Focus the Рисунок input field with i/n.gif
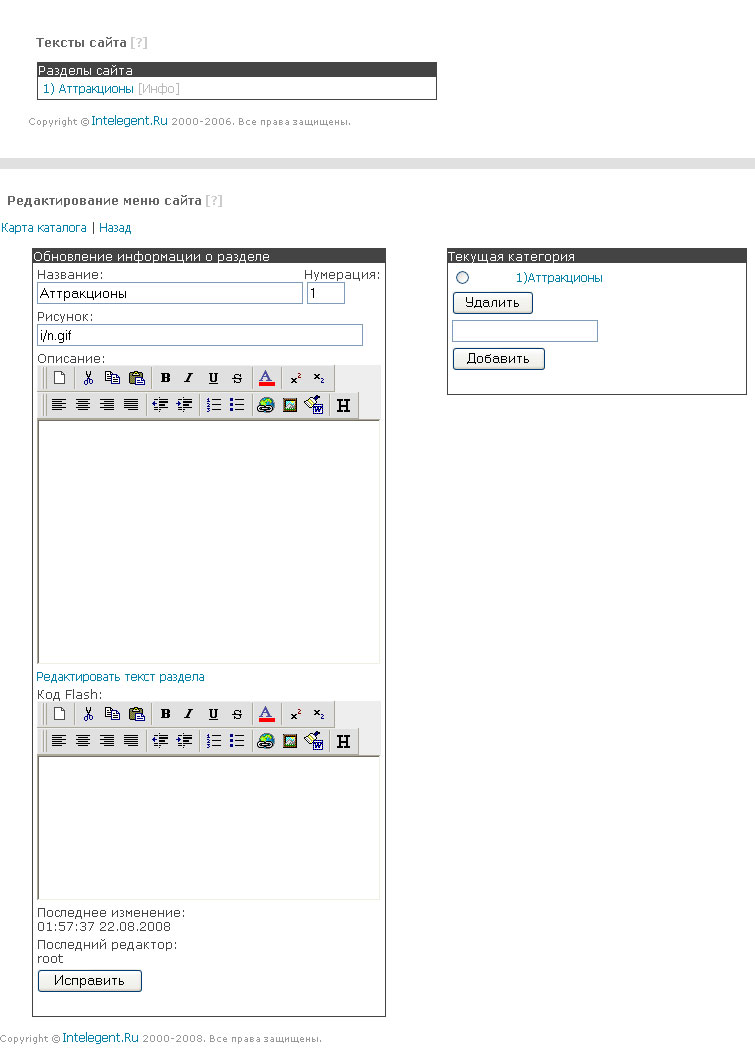This screenshot has width=755, height=1049. click(x=200, y=335)
